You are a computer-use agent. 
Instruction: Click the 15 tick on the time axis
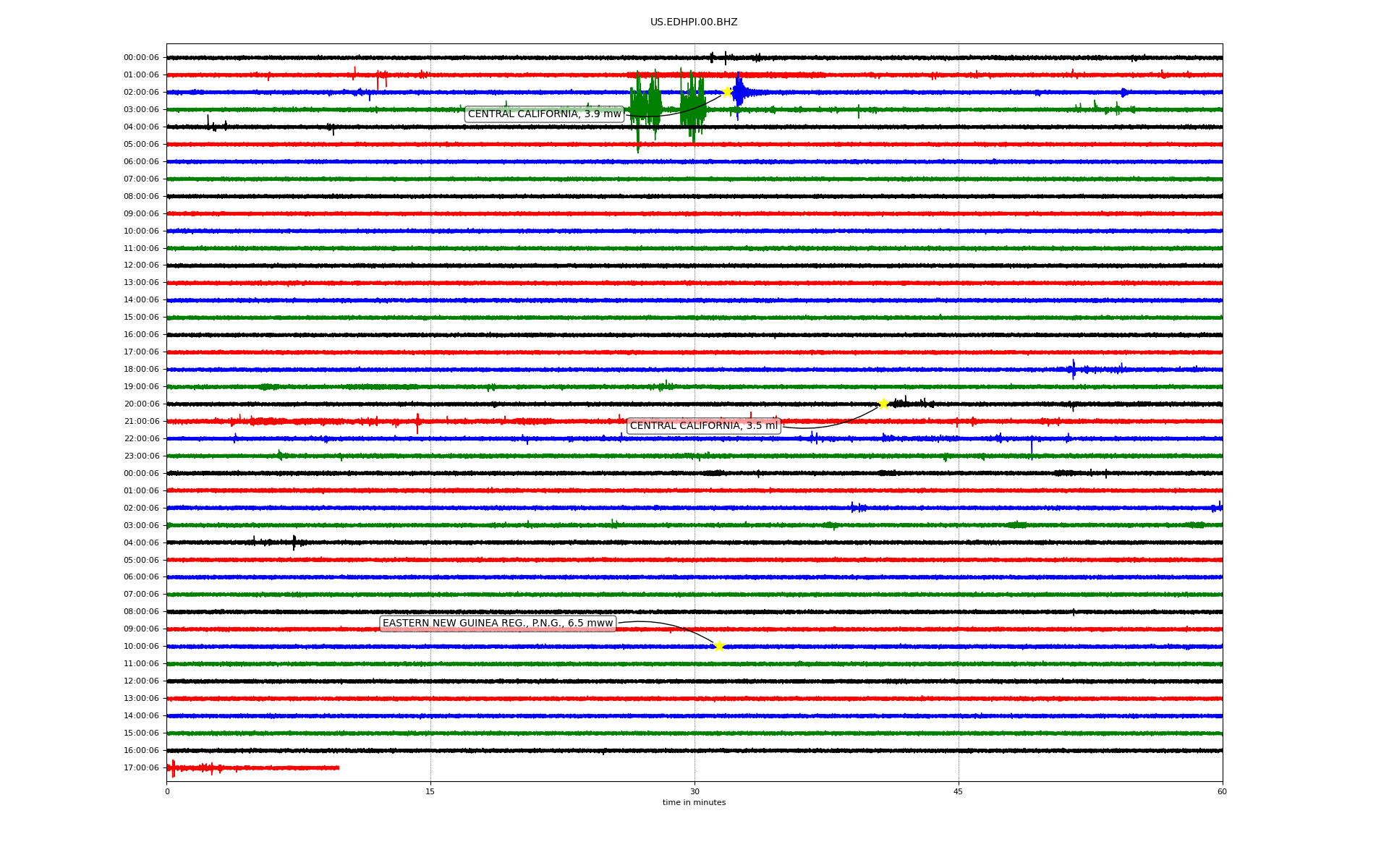pyautogui.click(x=430, y=791)
